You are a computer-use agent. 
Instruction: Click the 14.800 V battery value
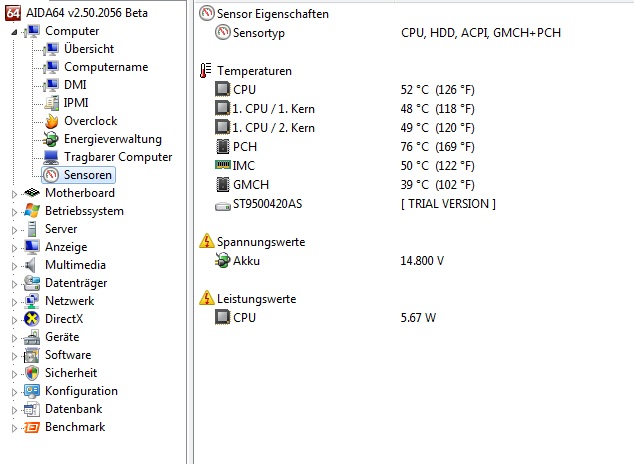(x=422, y=261)
